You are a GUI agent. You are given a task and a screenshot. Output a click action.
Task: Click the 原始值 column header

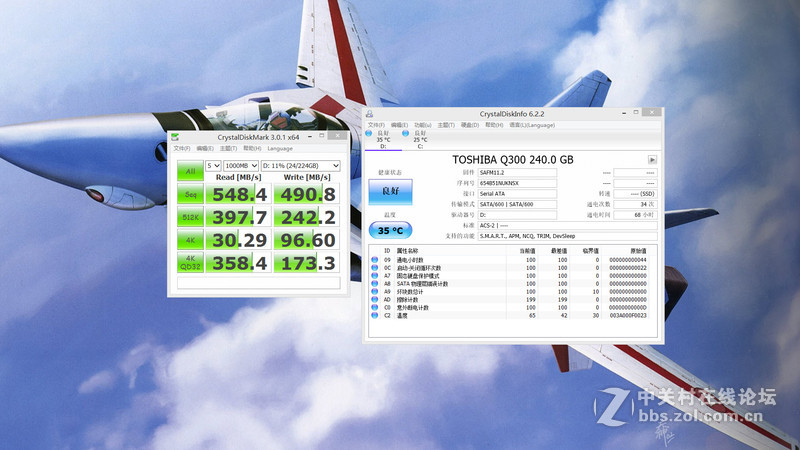click(x=638, y=251)
